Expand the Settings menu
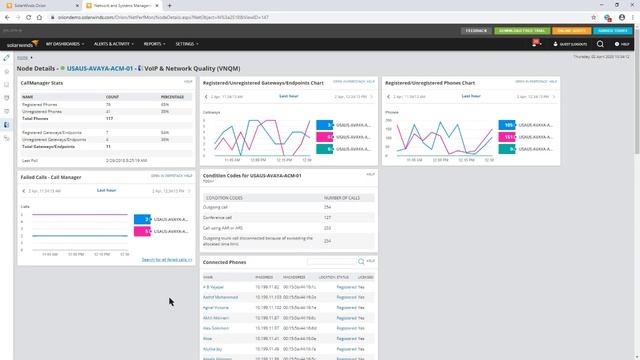 187,44
